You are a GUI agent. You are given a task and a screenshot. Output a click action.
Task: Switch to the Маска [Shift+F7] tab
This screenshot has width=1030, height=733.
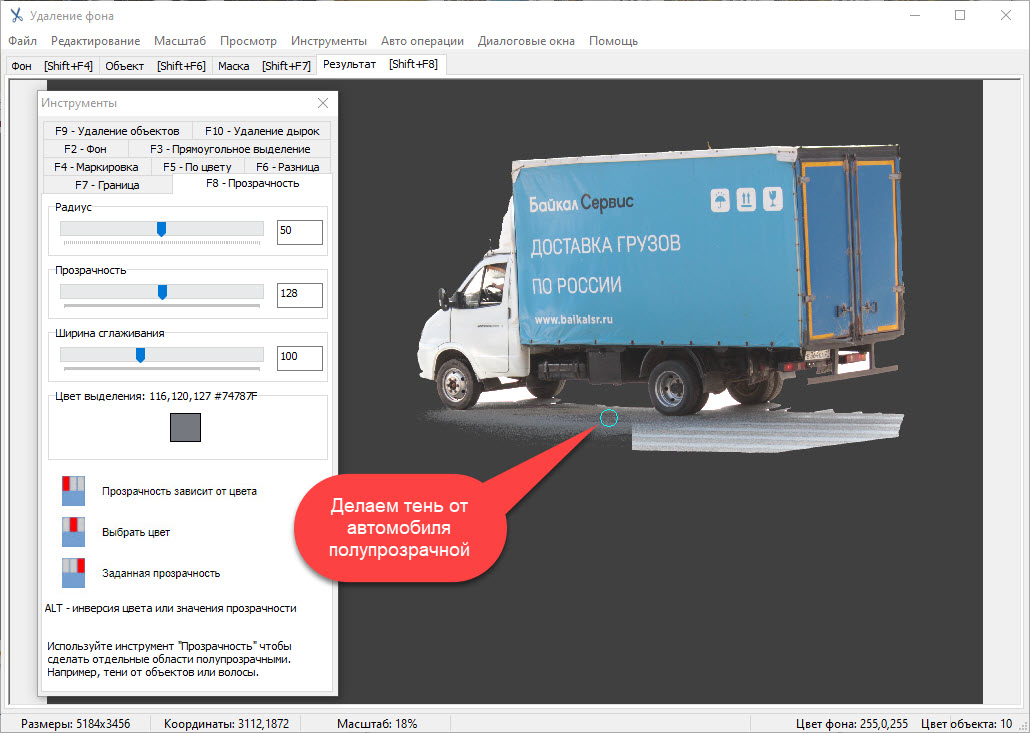pos(264,66)
